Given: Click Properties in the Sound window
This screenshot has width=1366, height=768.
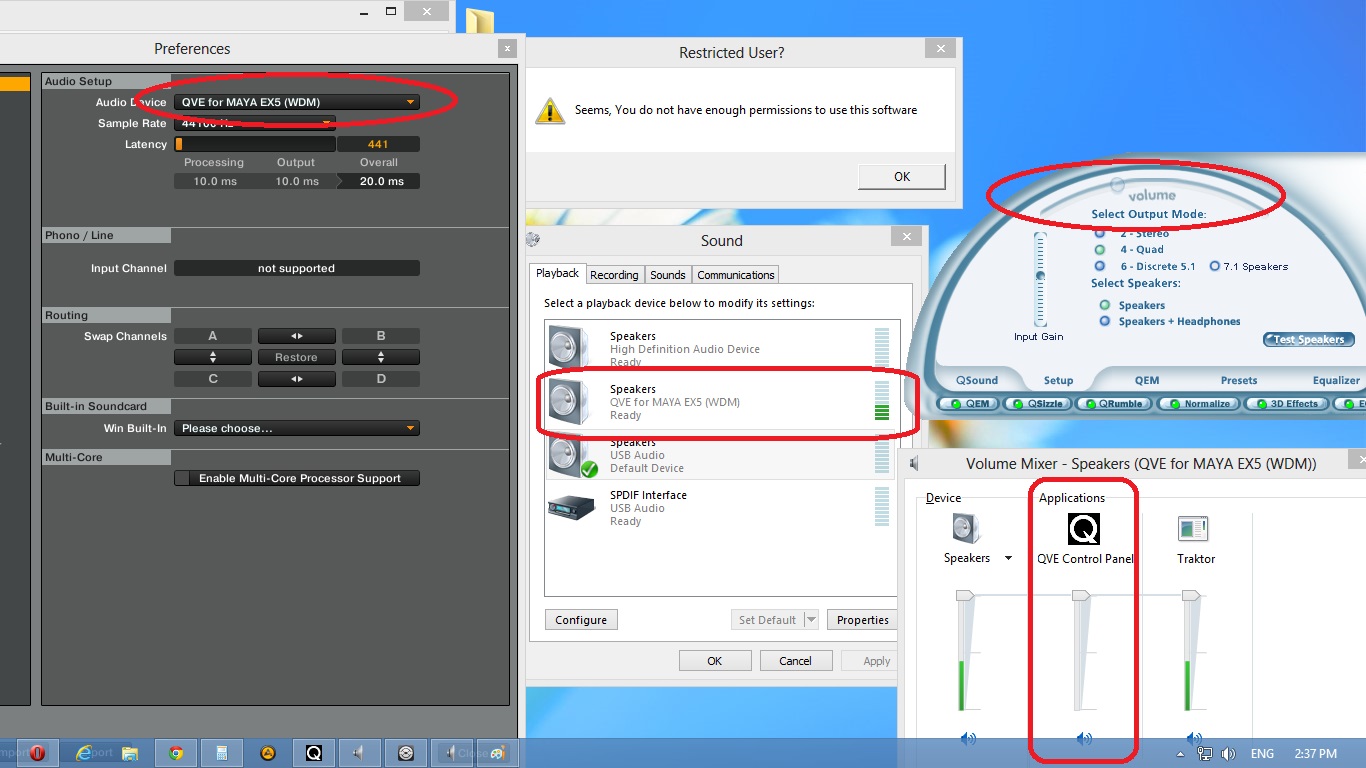Looking at the screenshot, I should coord(863,620).
